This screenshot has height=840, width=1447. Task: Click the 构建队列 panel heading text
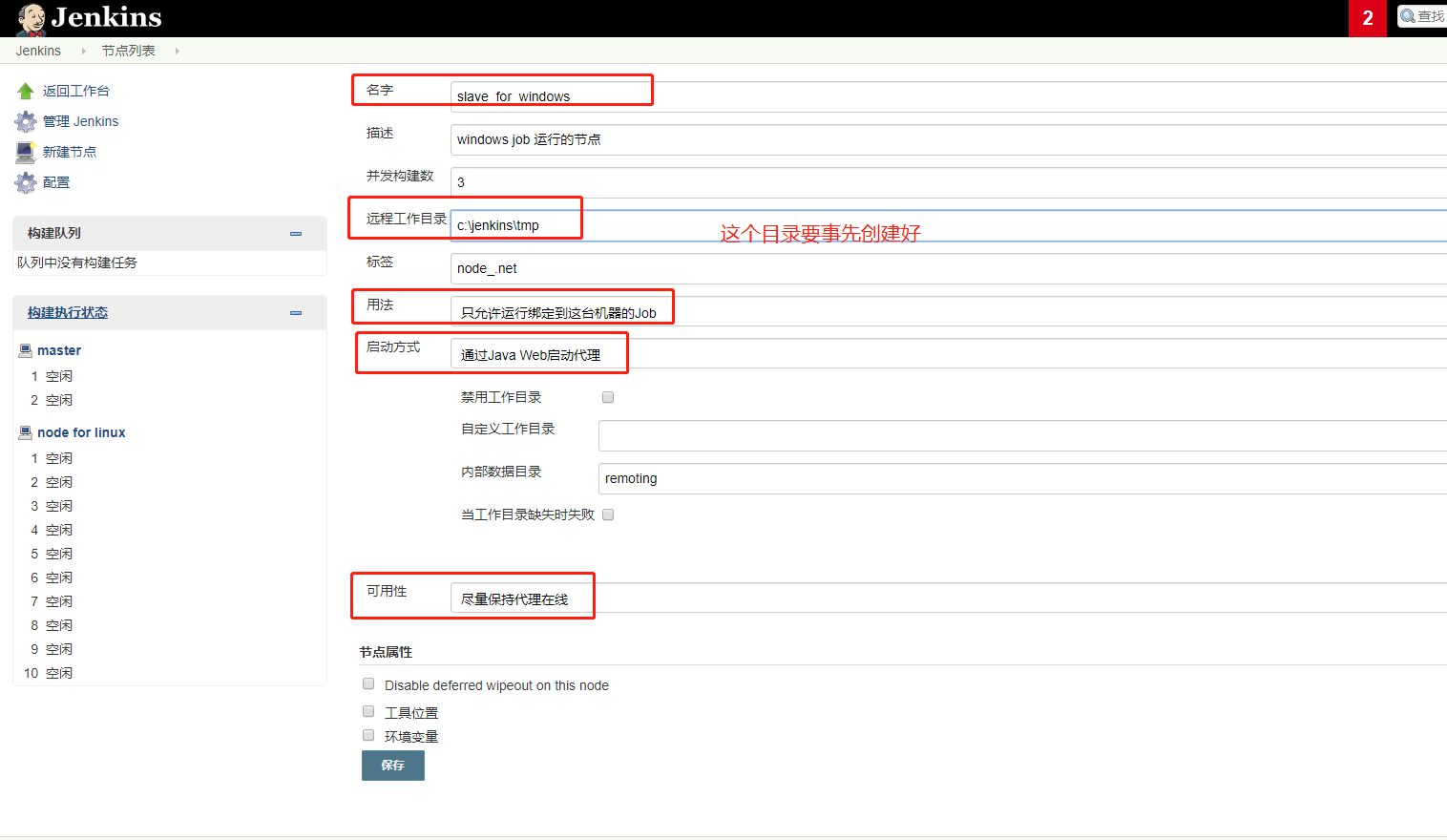click(54, 233)
